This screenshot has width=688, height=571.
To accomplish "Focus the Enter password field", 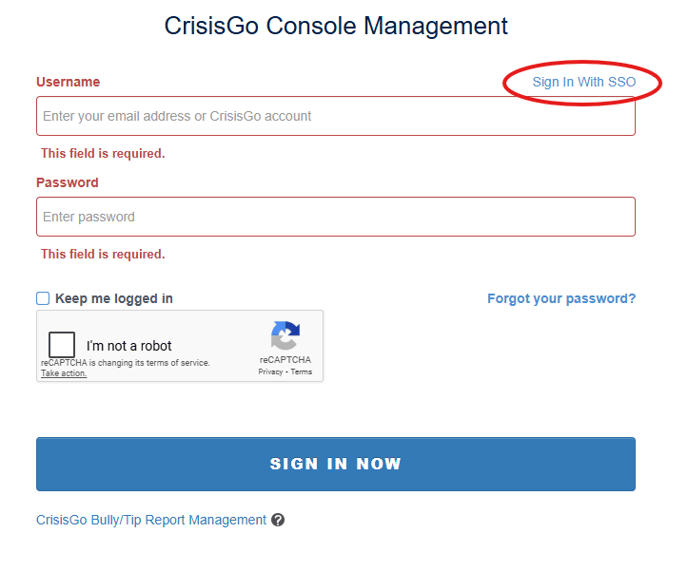I will pos(335,217).
